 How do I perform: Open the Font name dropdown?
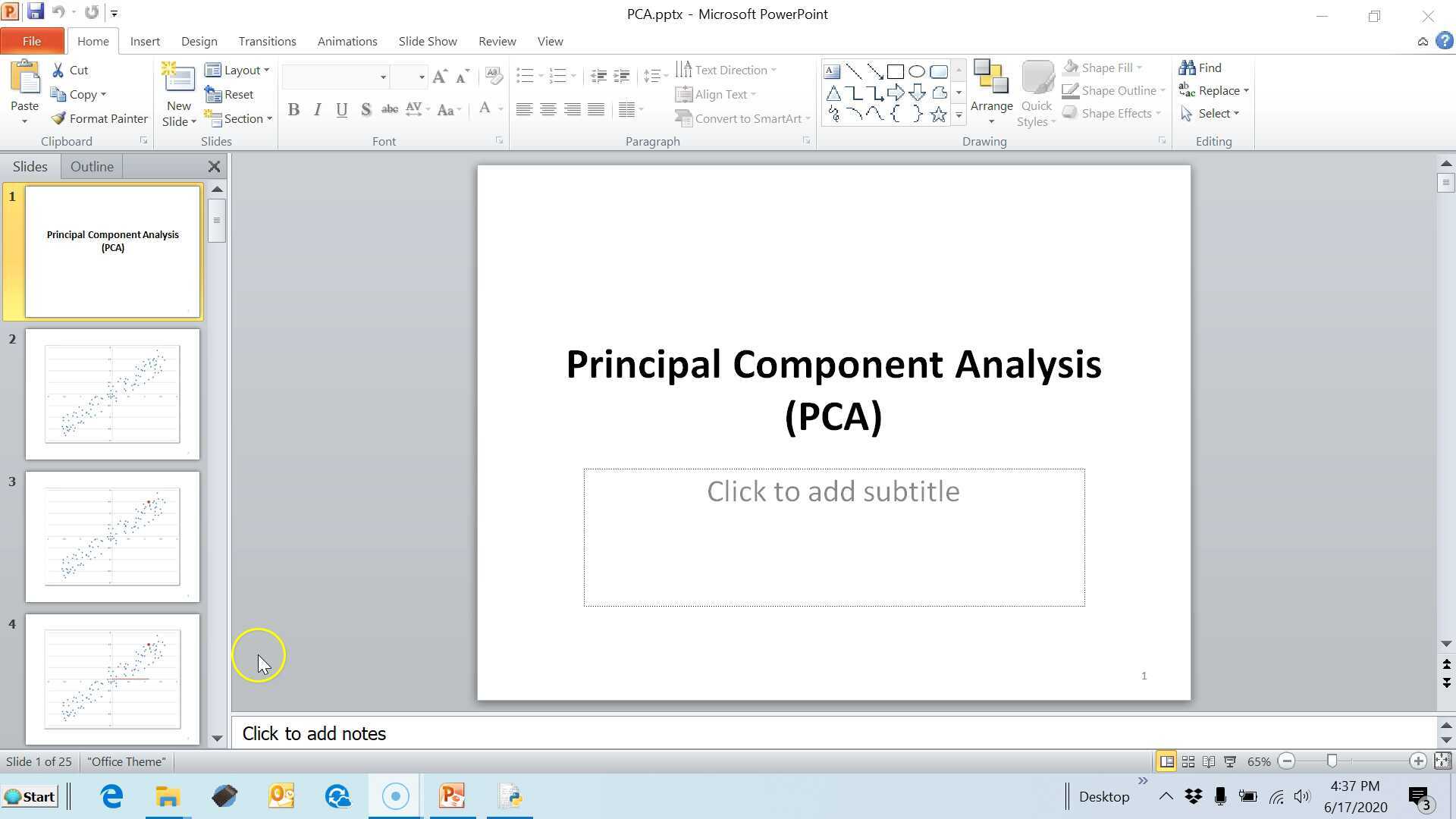[x=383, y=77]
